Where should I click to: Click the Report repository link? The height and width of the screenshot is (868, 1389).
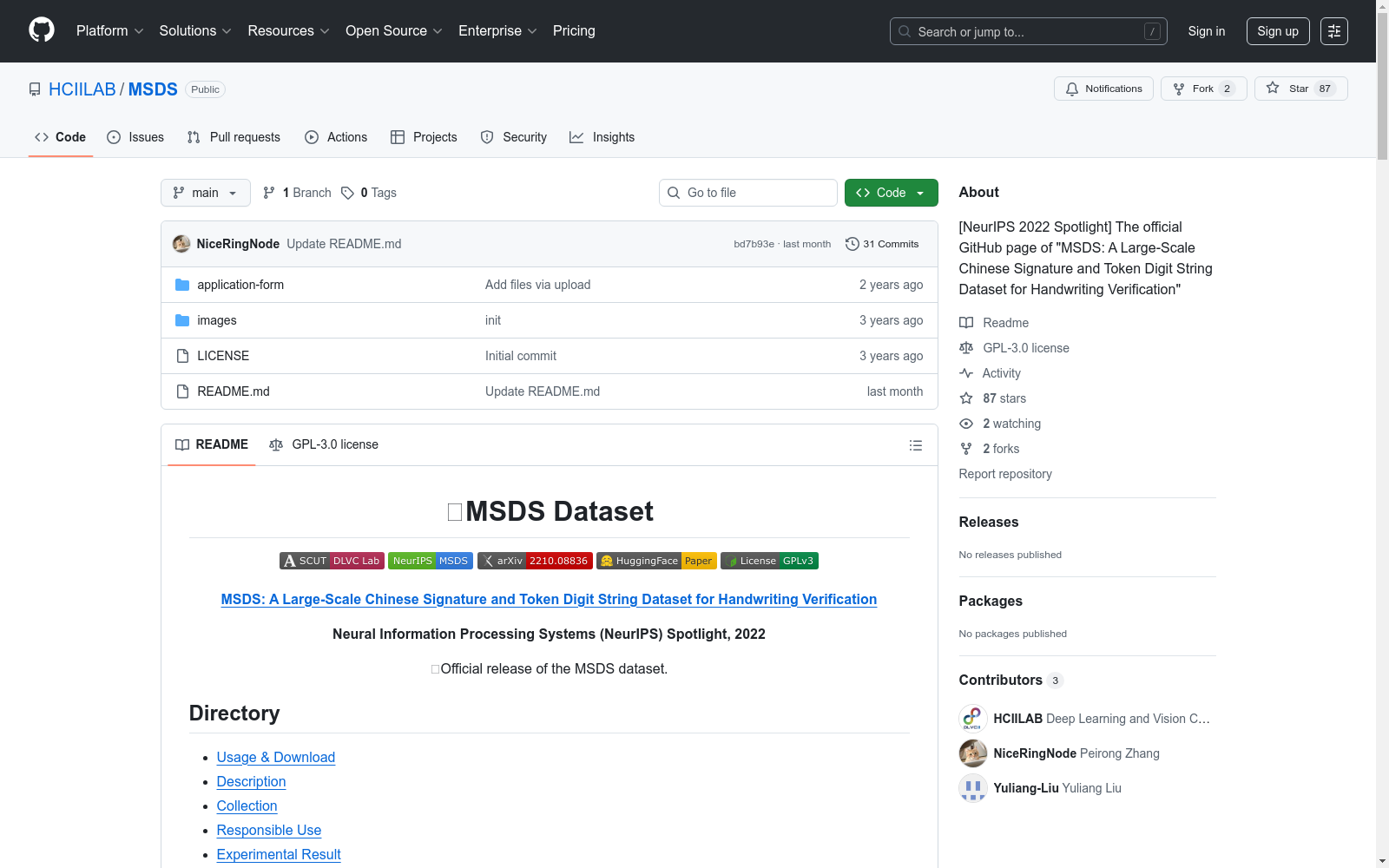[x=1005, y=474]
